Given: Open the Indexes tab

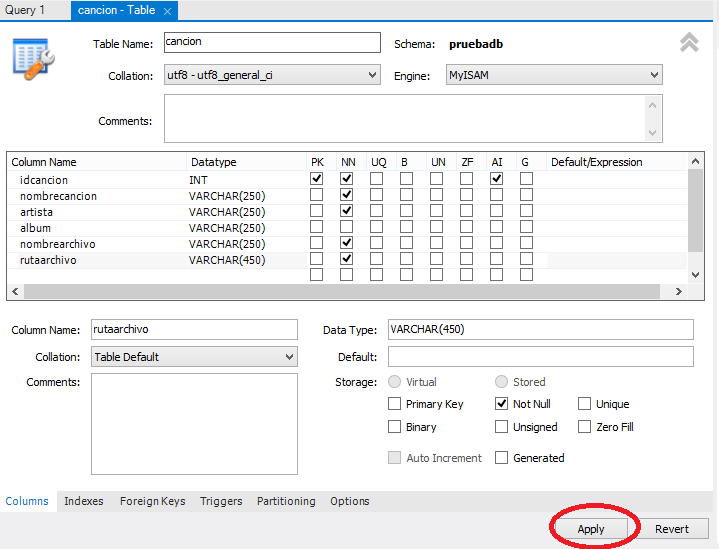Looking at the screenshot, I should click(x=83, y=501).
